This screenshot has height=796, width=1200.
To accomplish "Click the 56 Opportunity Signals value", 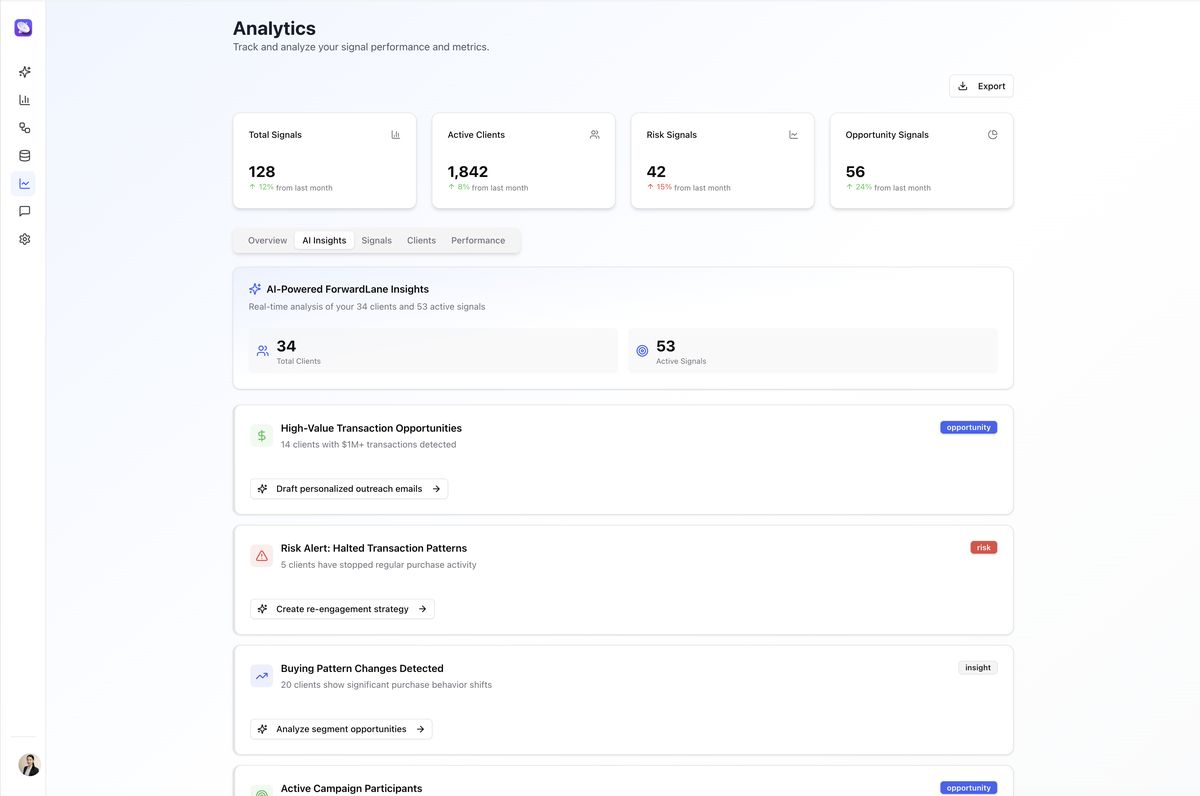I will pos(855,172).
